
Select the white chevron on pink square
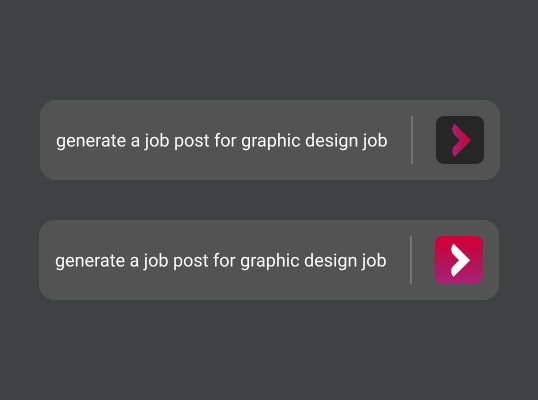[459, 260]
